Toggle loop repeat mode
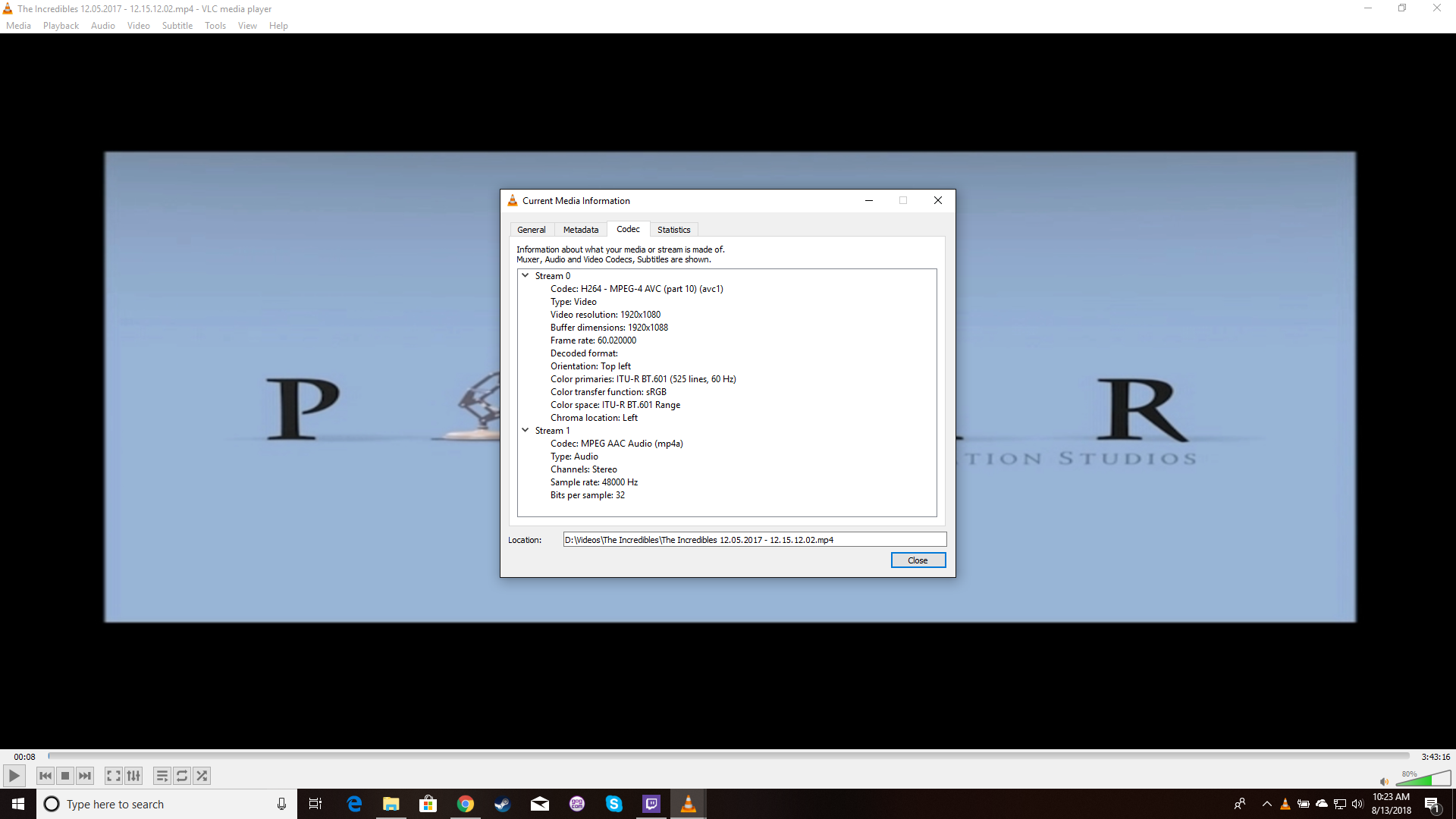This screenshot has width=1456, height=819. point(182,776)
